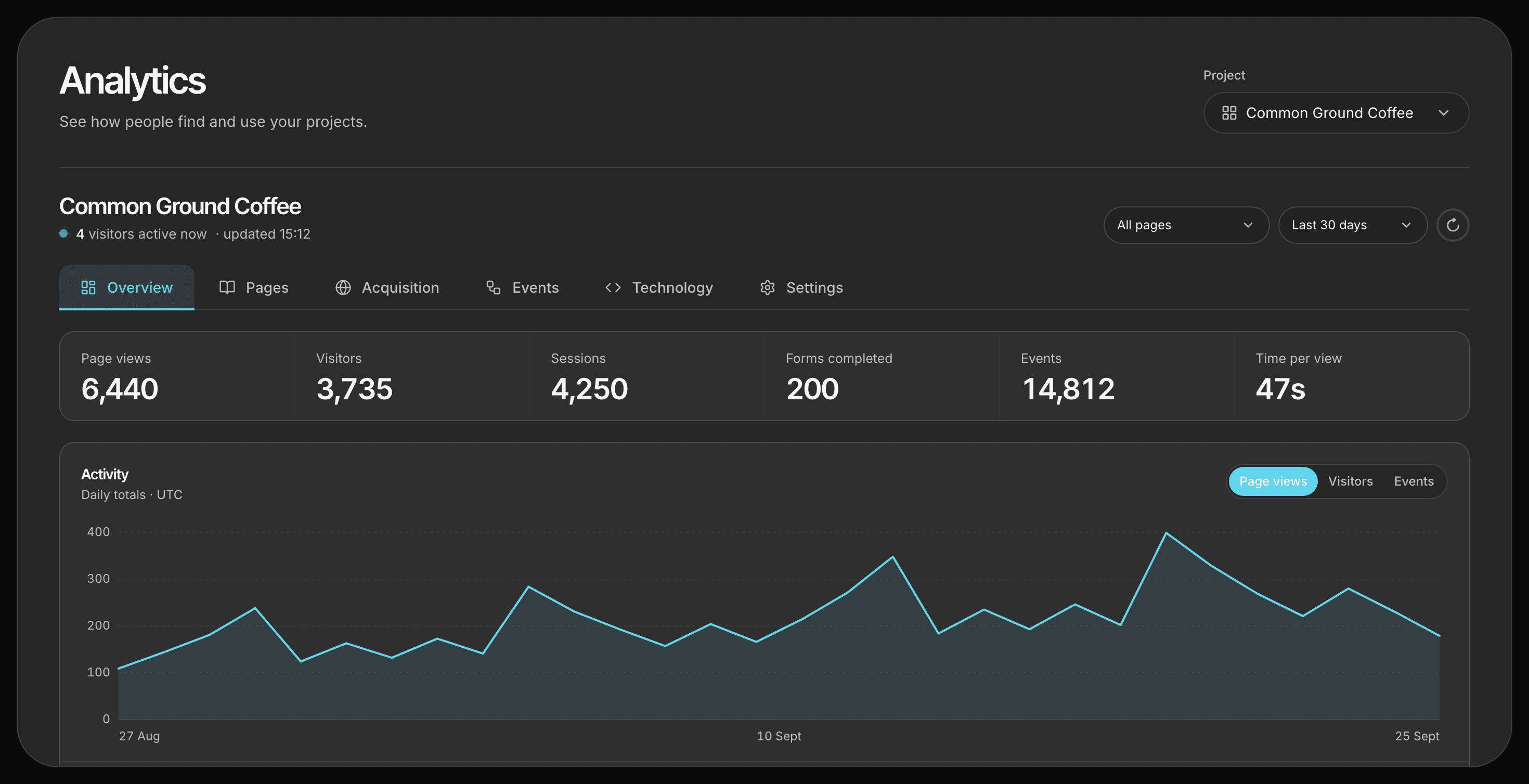This screenshot has height=784, width=1529.
Task: Click the Pages tab book icon
Action: [227, 288]
